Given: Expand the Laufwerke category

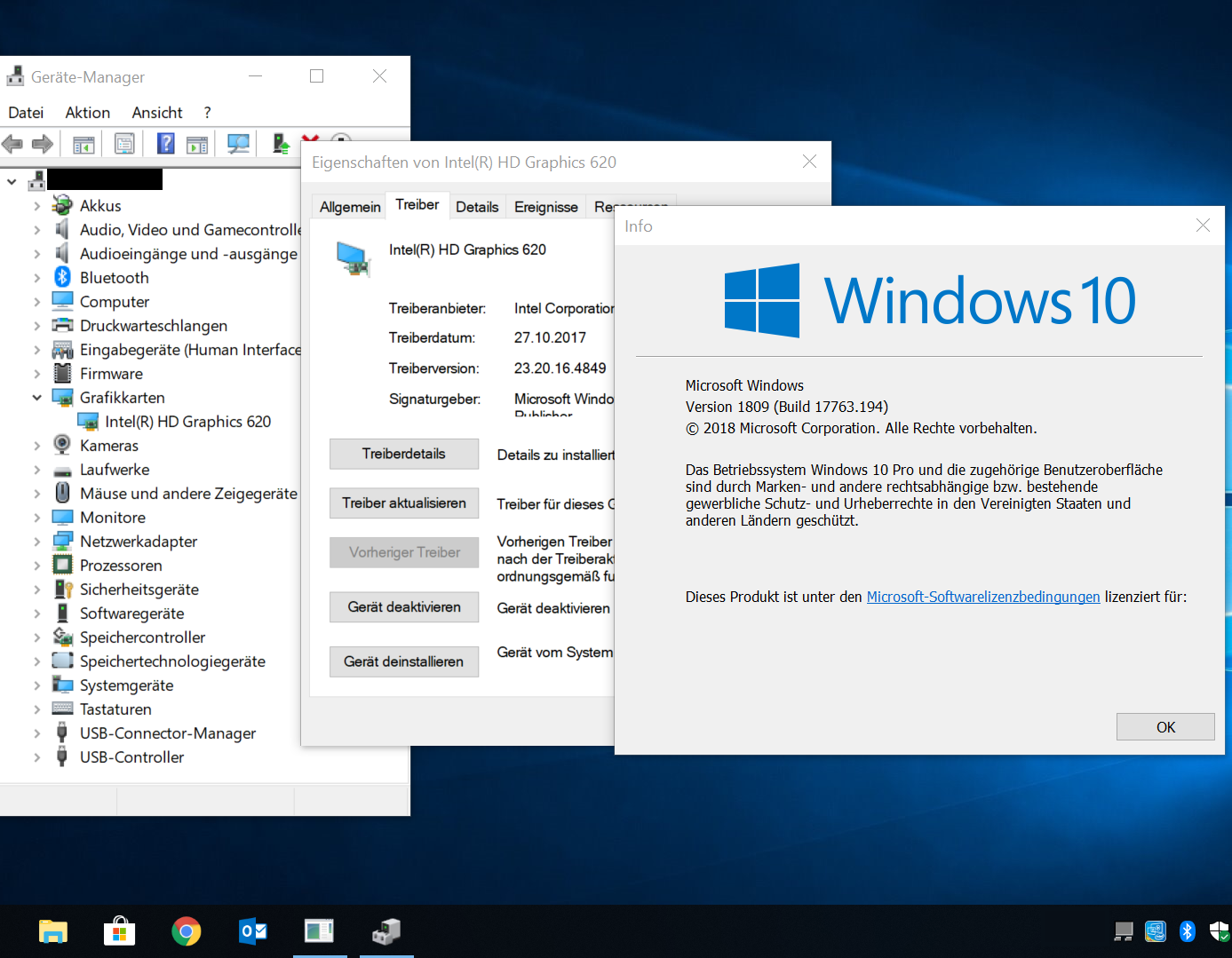Looking at the screenshot, I should click(36, 470).
